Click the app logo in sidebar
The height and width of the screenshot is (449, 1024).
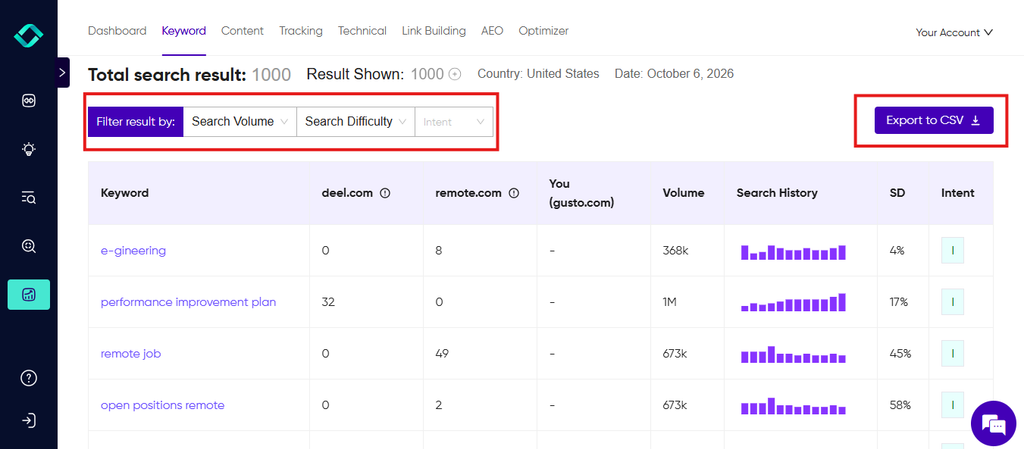coord(29,35)
